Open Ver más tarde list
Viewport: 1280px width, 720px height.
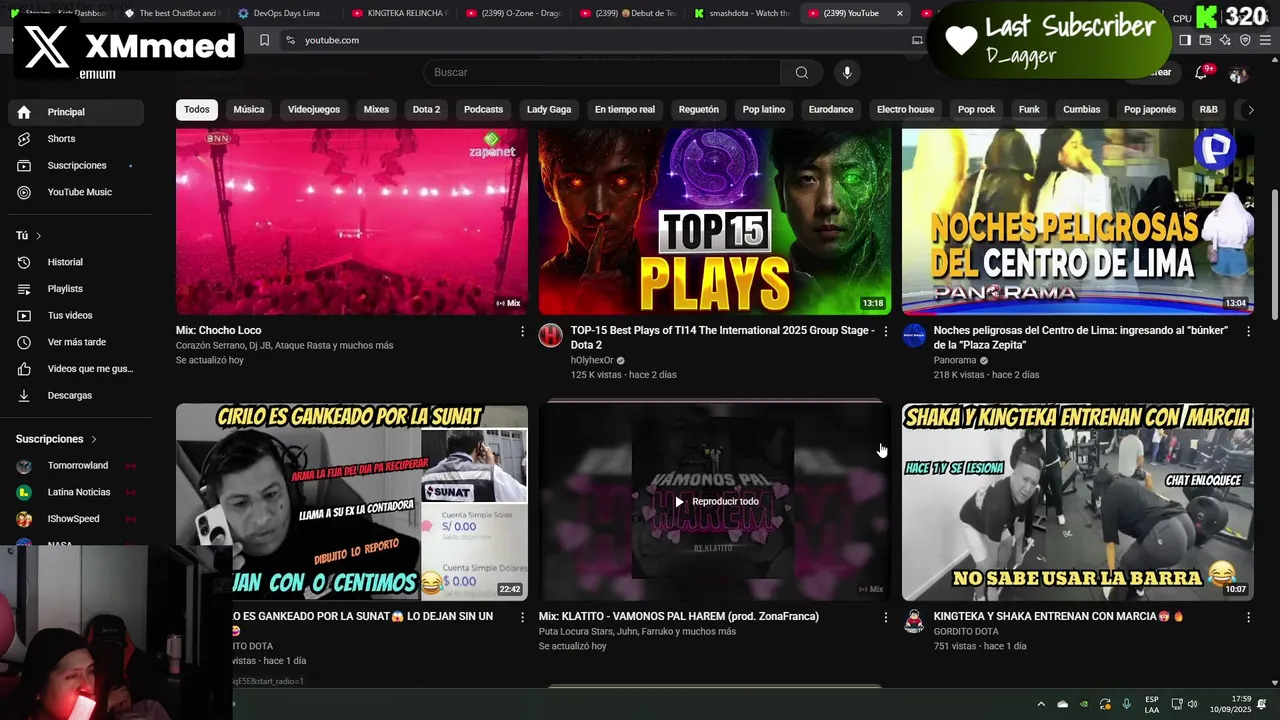click(76, 342)
